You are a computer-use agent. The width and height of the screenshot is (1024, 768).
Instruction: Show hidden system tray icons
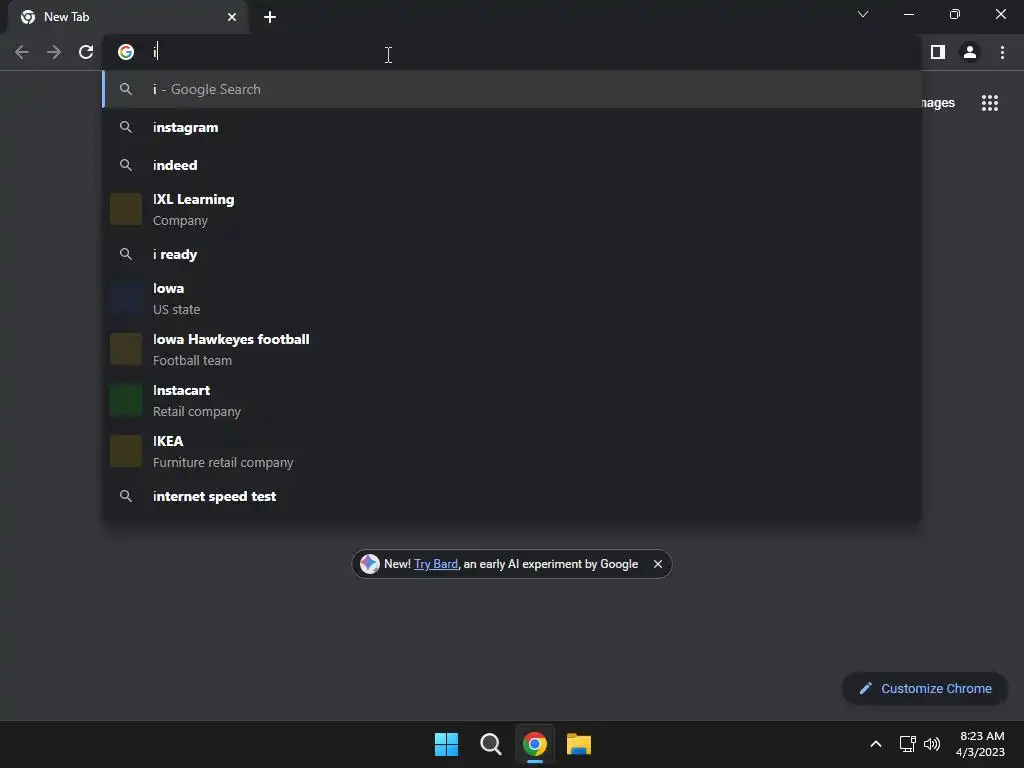(x=876, y=744)
